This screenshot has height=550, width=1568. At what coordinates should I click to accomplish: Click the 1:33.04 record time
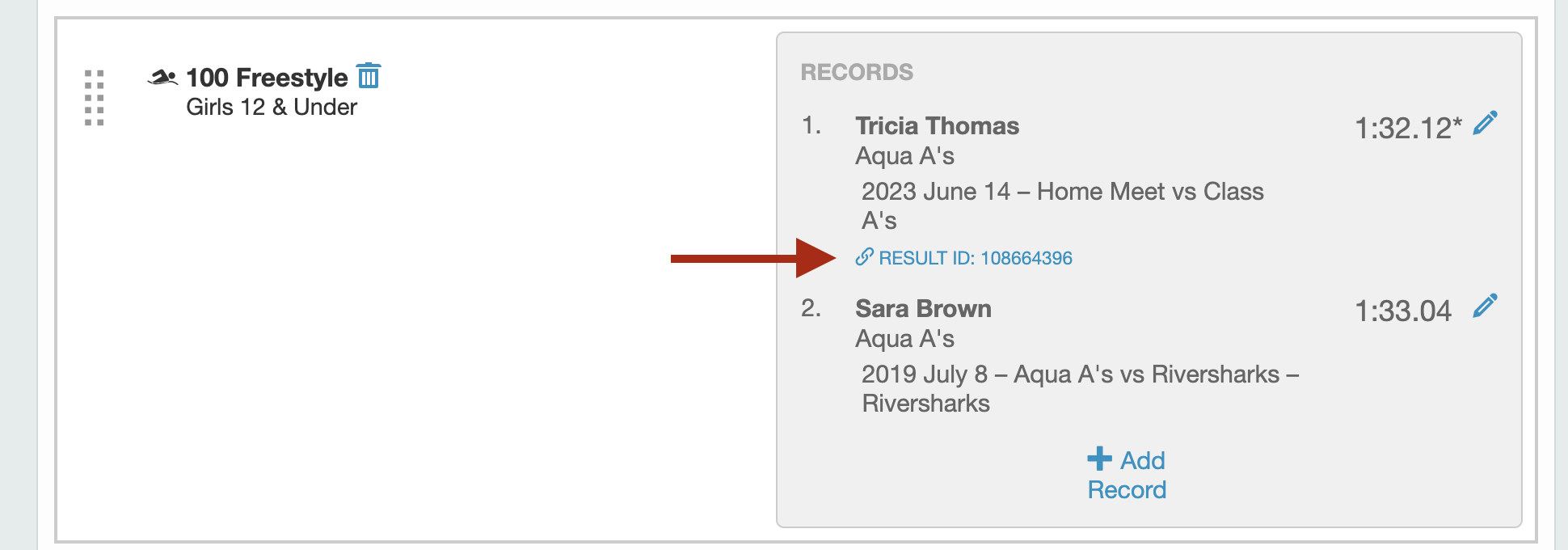(1403, 311)
